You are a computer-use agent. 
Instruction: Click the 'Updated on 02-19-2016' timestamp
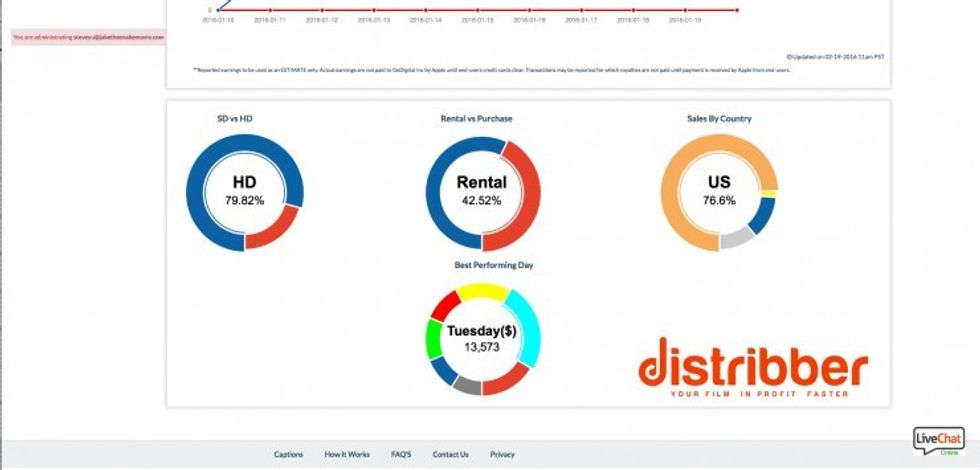coord(836,56)
